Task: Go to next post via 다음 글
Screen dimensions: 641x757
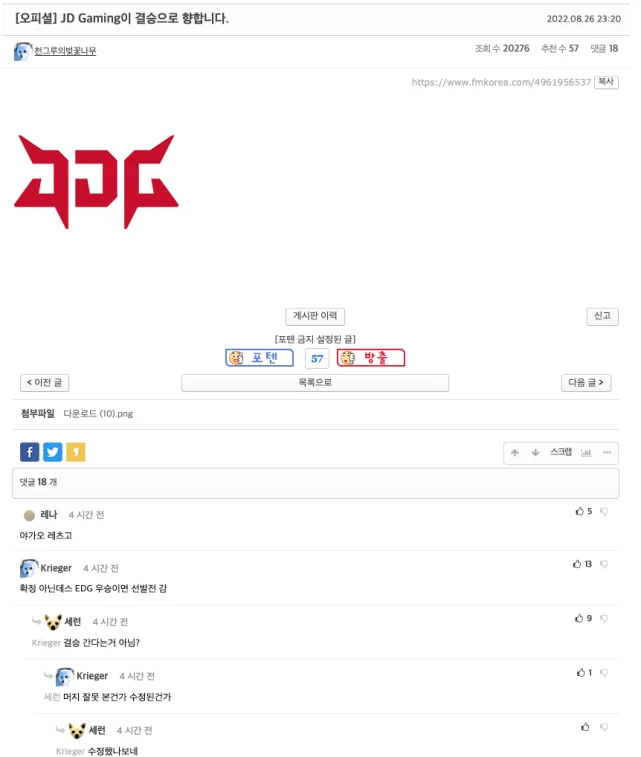Action: [x=586, y=383]
